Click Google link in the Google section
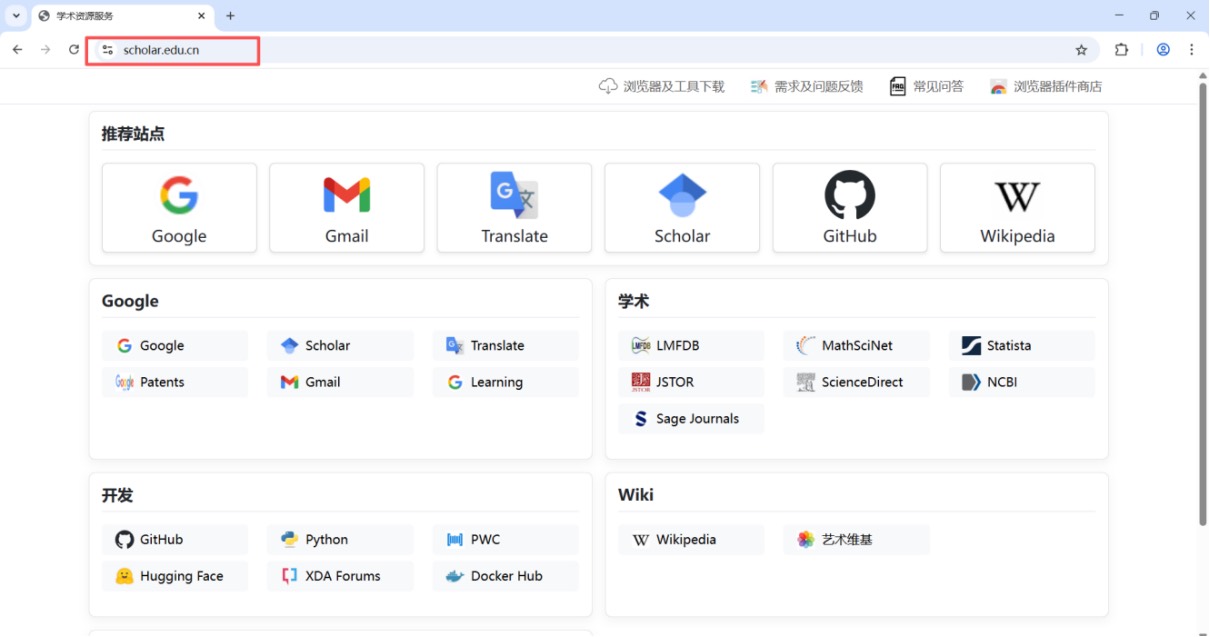The height and width of the screenshot is (637, 1210). [x=175, y=346]
